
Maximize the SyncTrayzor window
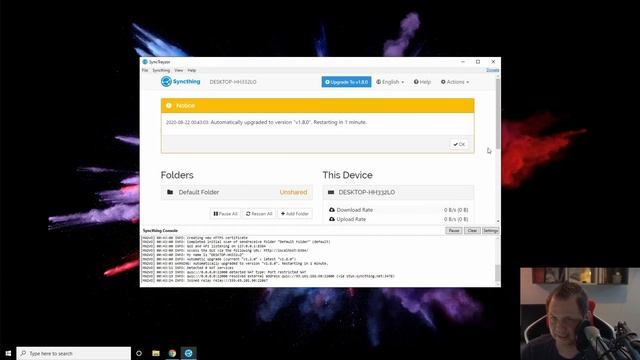tap(478, 62)
